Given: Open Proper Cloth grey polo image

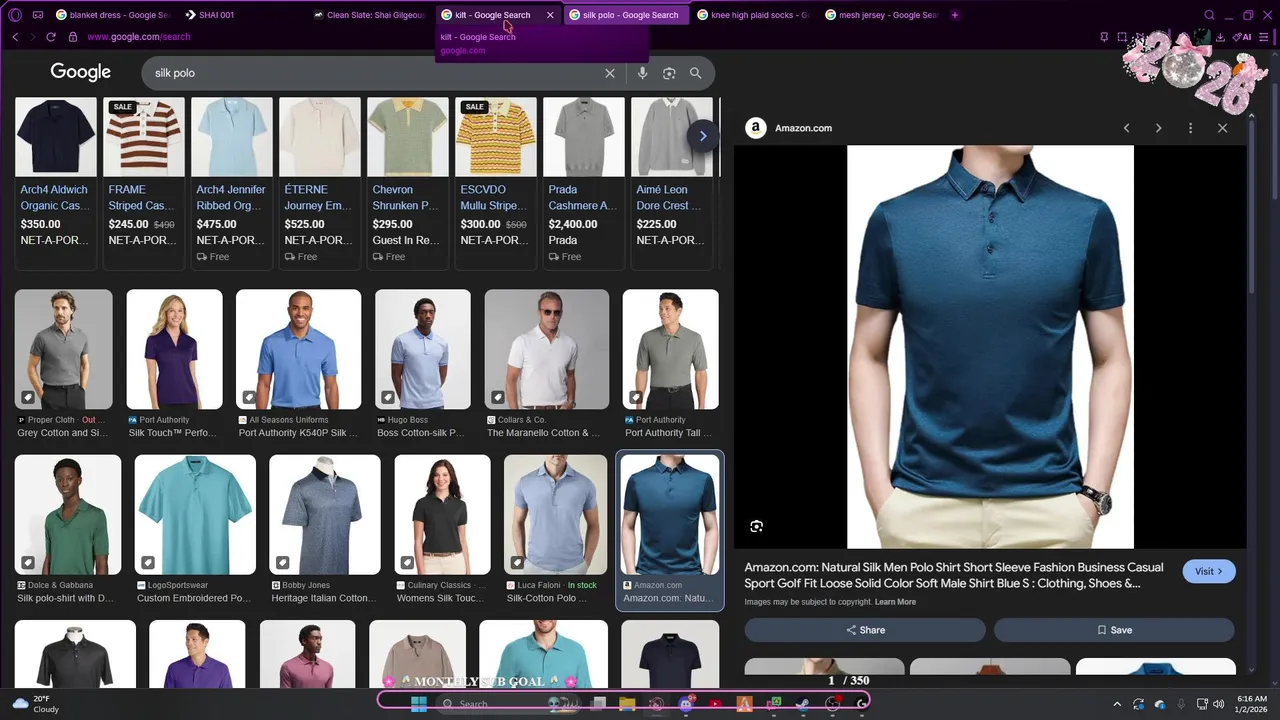Looking at the screenshot, I should (64, 350).
